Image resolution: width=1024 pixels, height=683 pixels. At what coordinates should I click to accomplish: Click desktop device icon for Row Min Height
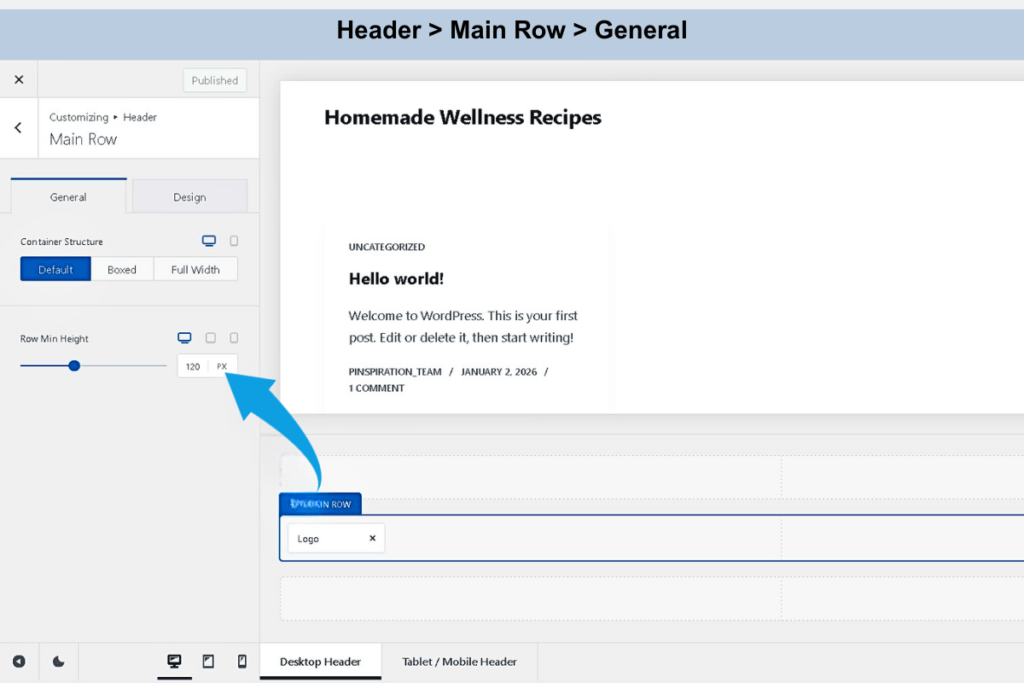click(x=184, y=338)
